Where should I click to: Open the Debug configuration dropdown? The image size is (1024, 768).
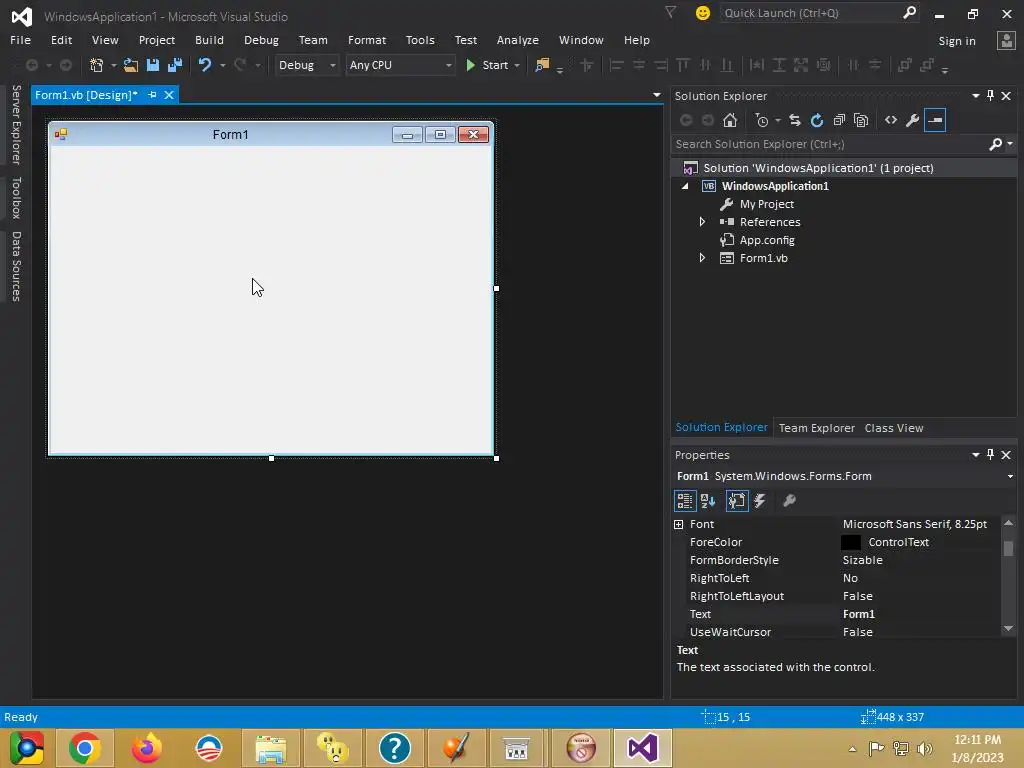pos(306,65)
